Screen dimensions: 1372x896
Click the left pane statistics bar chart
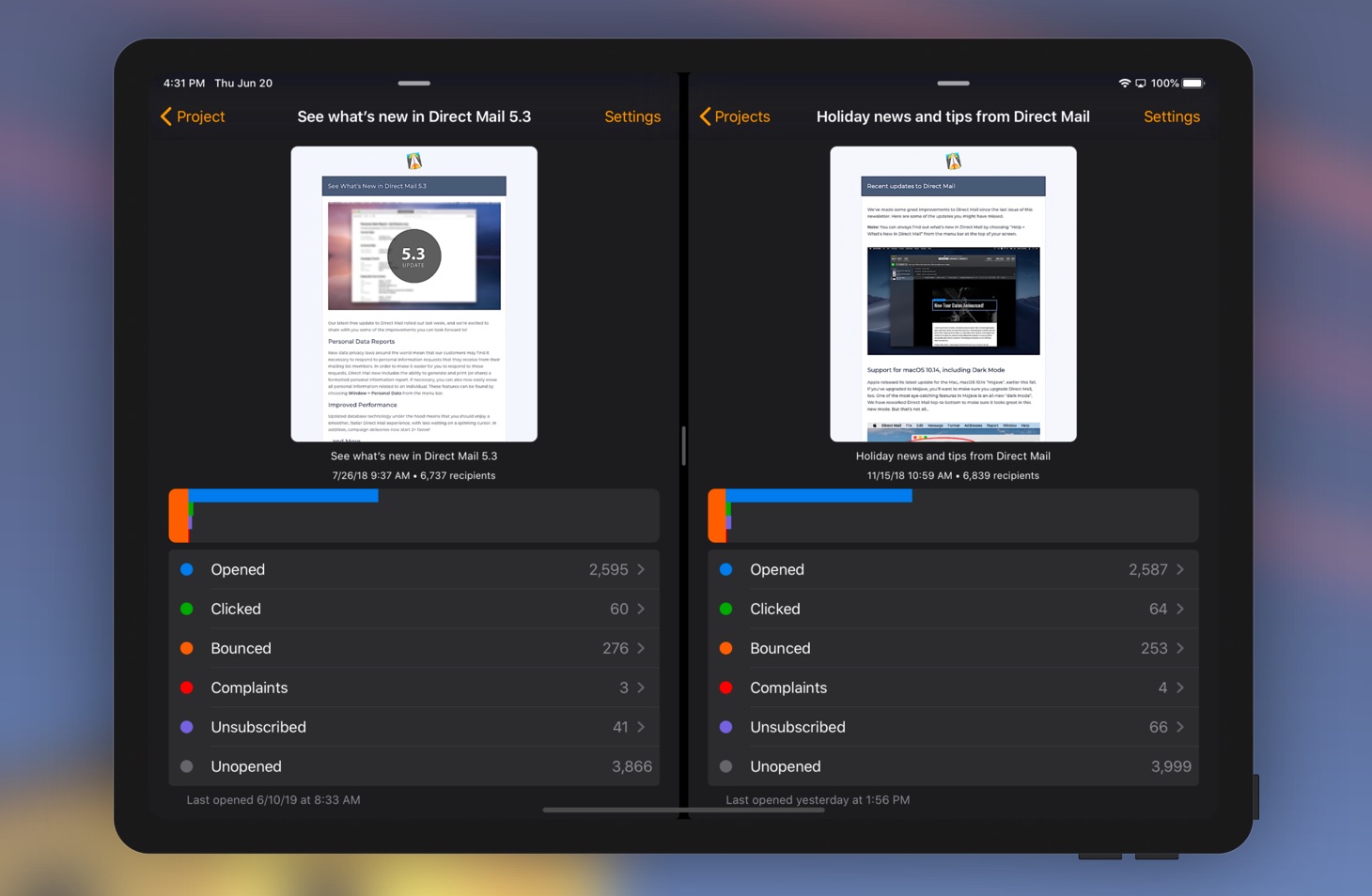click(414, 516)
